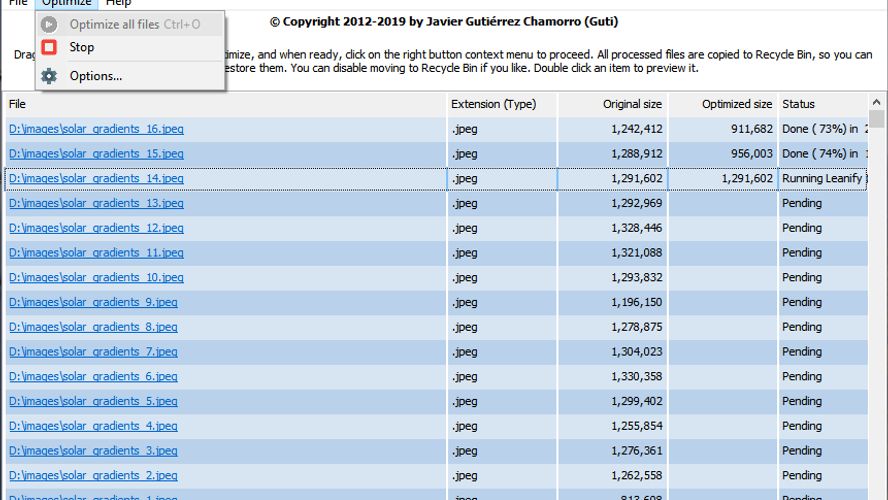
Task: Click the vertical scrollbar thumb
Action: 877,120
